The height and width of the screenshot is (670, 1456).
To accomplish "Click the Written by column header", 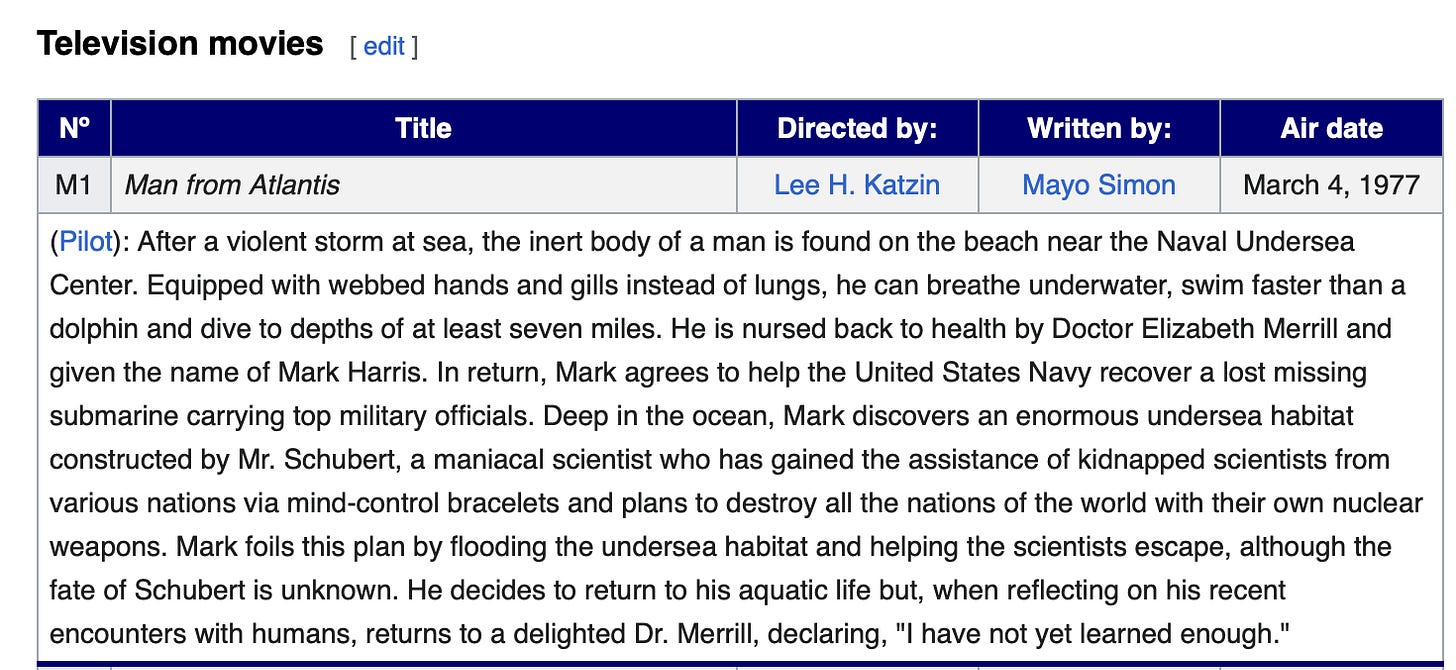I will 1097,128.
